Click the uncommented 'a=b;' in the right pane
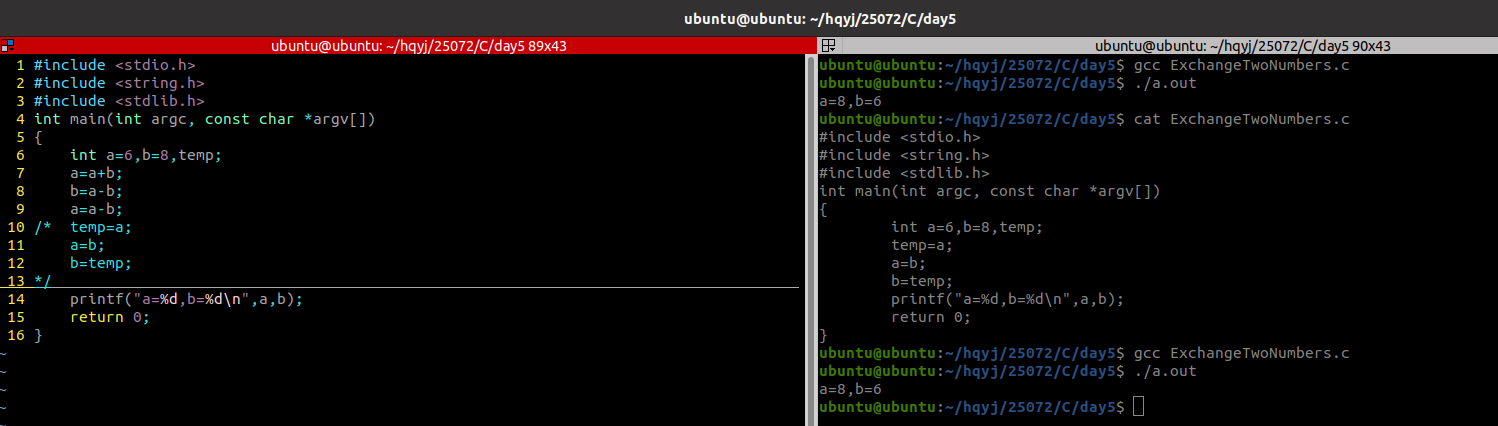This screenshot has width=1498, height=426. point(909,263)
